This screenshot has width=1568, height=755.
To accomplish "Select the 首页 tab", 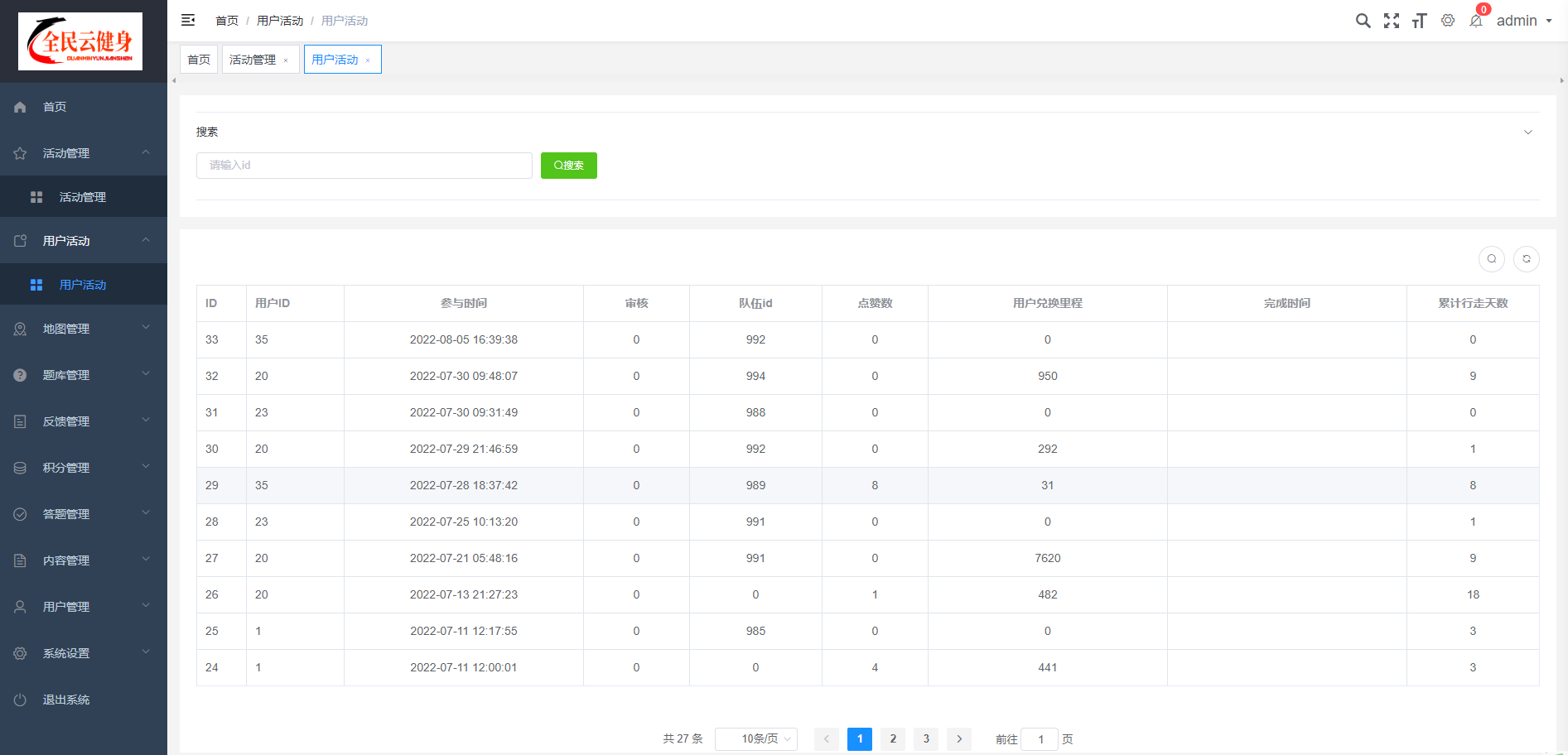I will click(x=199, y=60).
